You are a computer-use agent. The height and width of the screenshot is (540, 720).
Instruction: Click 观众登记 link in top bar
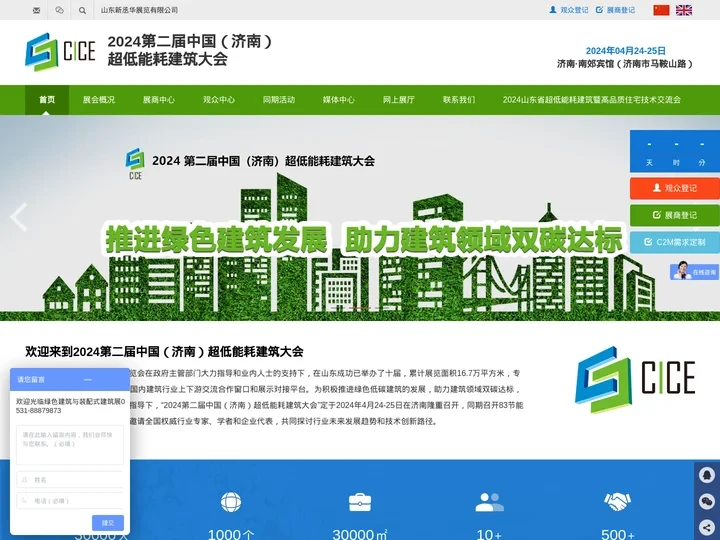pos(569,10)
